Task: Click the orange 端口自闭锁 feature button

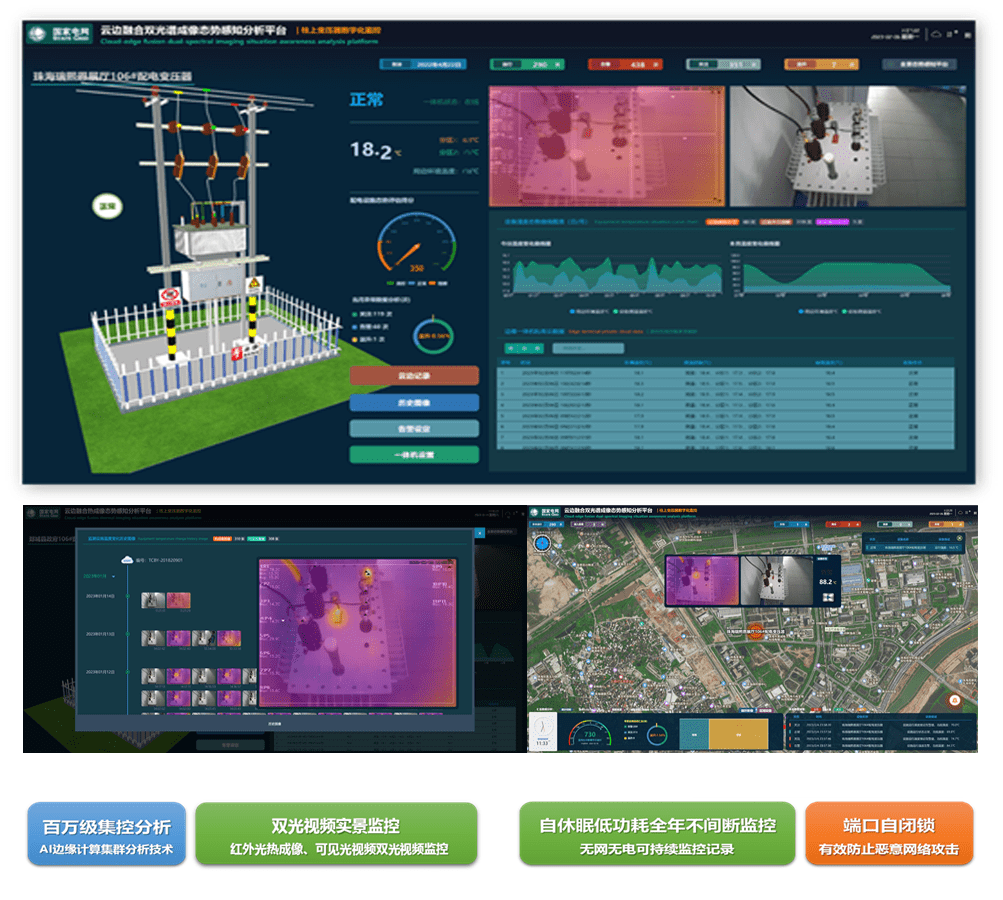Action: (x=888, y=835)
